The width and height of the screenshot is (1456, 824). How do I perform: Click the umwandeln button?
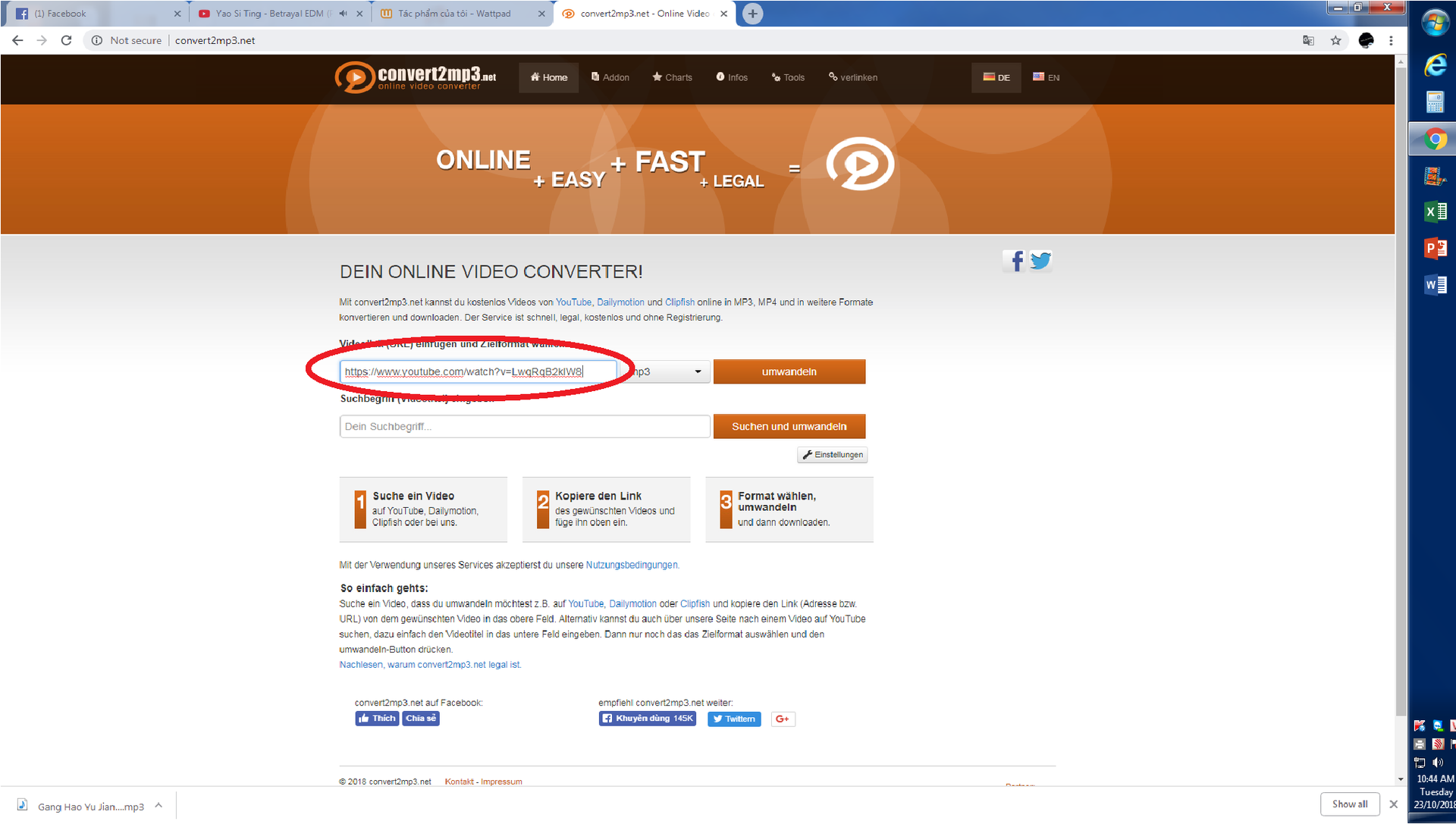tap(789, 371)
